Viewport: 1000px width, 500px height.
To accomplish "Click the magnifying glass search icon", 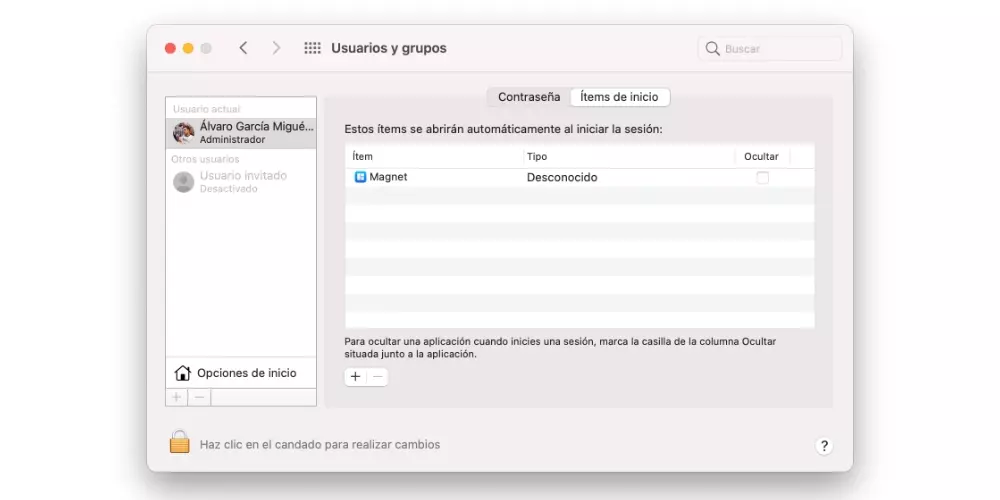I will click(x=713, y=48).
